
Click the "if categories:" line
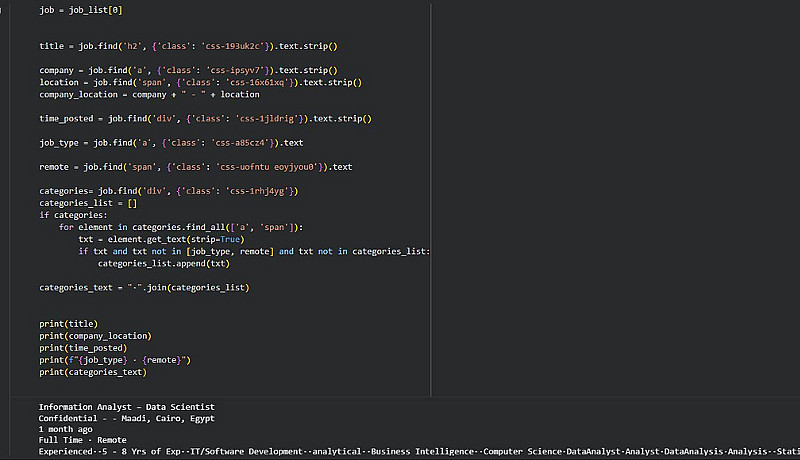click(73, 215)
